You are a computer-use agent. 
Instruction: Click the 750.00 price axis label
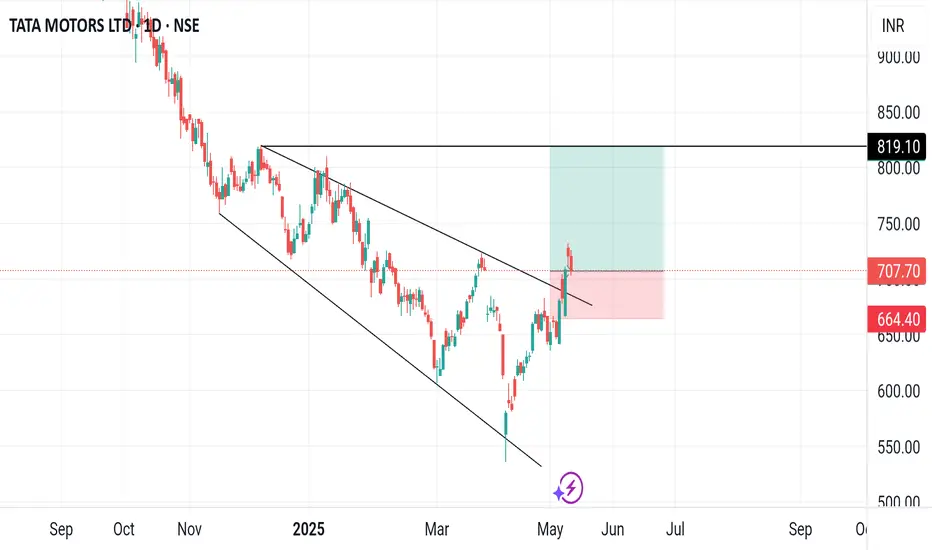pyautogui.click(x=898, y=224)
